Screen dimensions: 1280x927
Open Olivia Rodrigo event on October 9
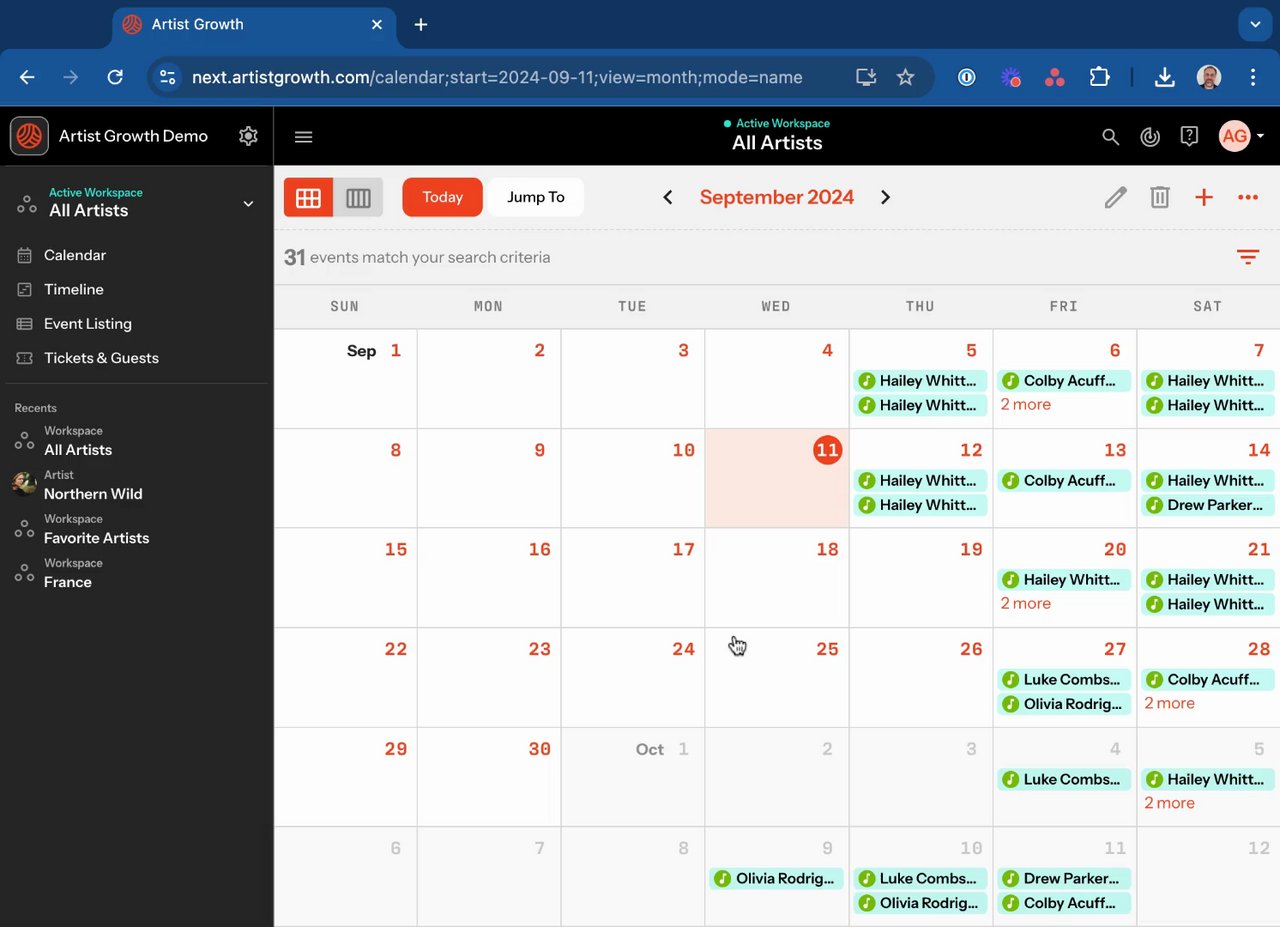coord(777,878)
